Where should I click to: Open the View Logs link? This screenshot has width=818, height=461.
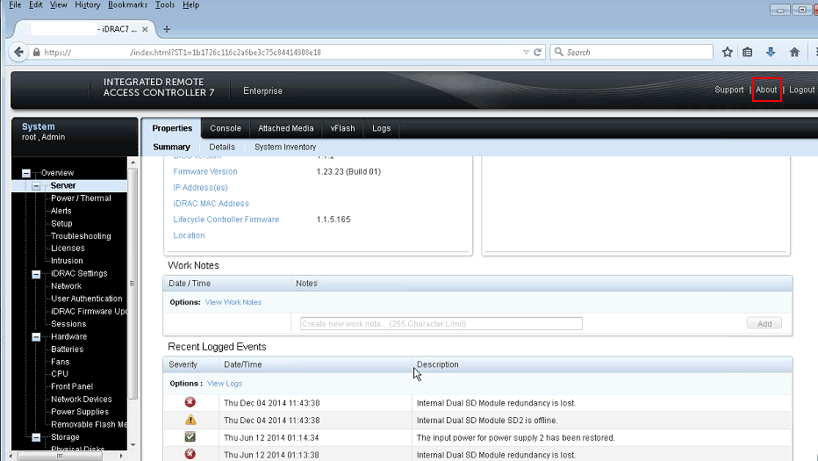pos(224,383)
